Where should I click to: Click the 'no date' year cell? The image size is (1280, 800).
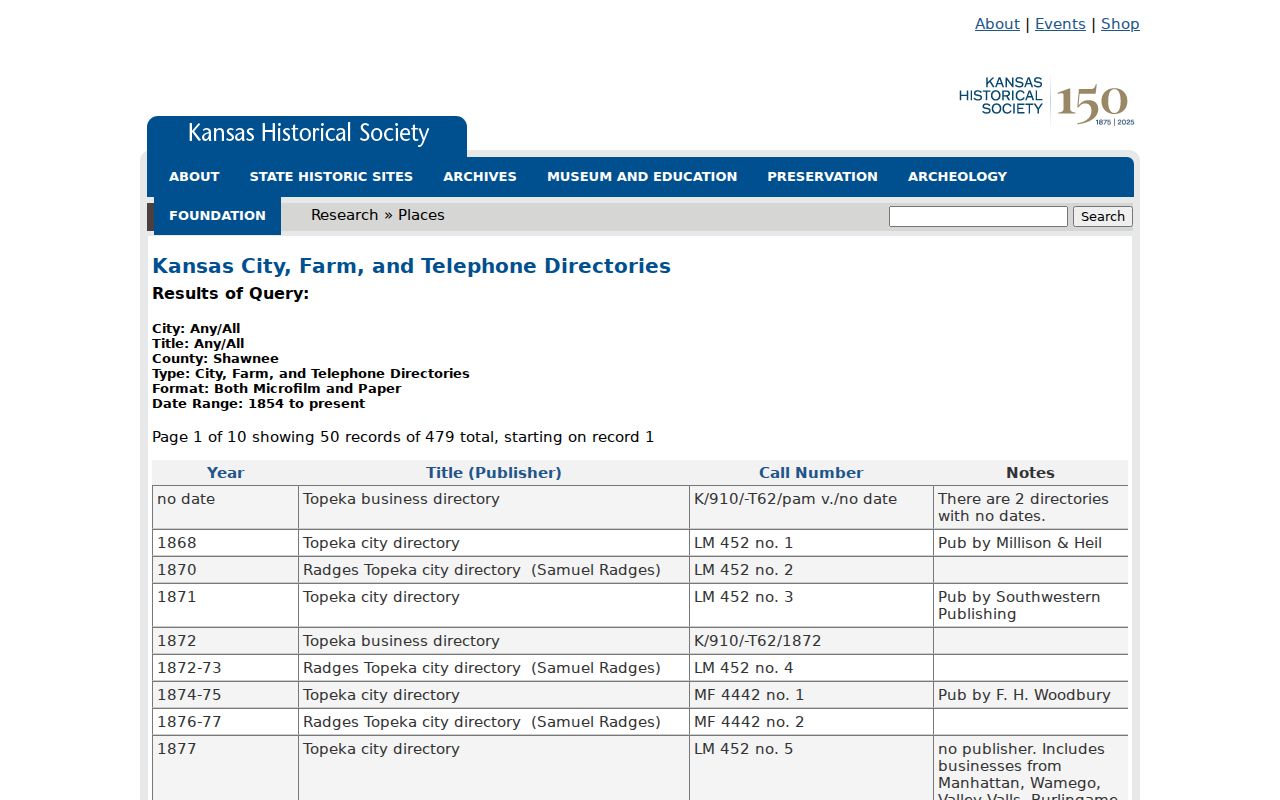click(225, 507)
